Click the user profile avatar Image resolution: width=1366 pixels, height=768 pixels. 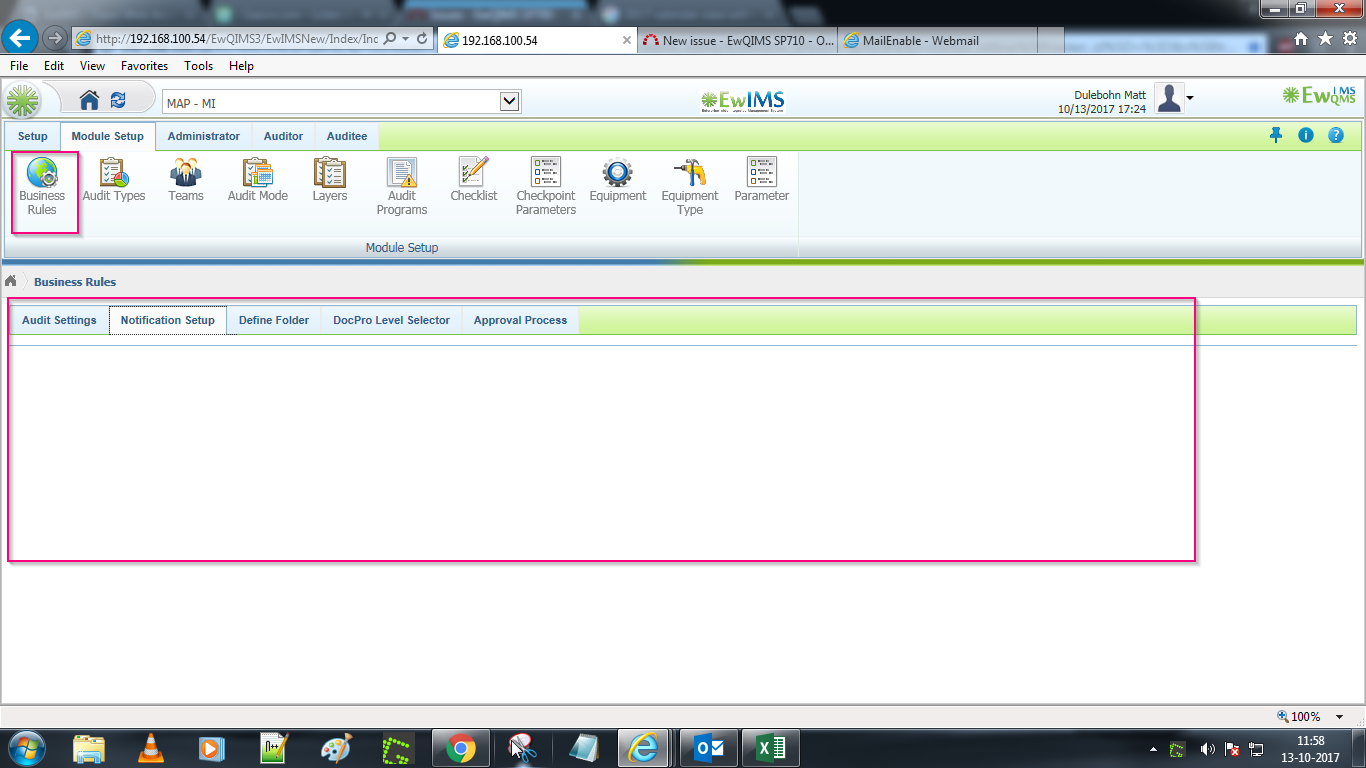point(1169,98)
